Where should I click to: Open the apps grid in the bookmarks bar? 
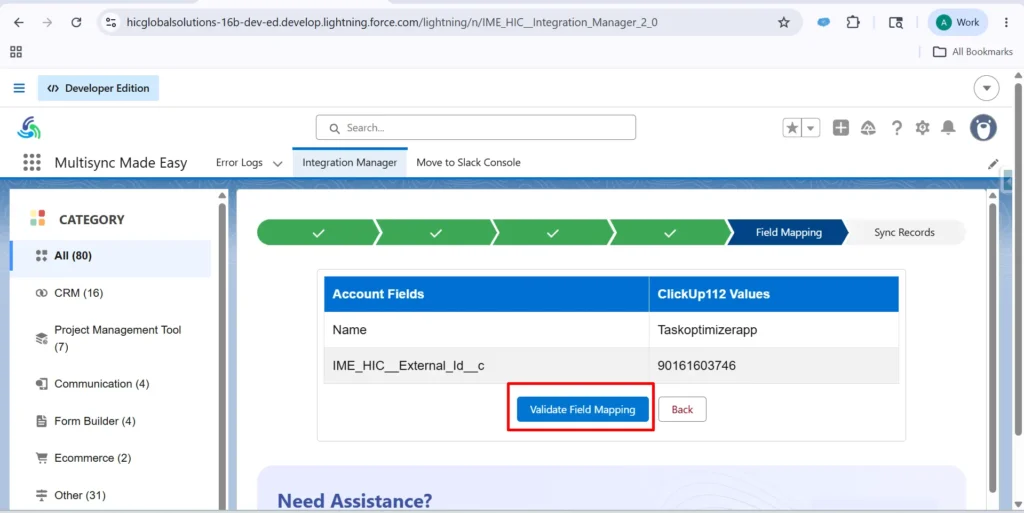[16, 52]
